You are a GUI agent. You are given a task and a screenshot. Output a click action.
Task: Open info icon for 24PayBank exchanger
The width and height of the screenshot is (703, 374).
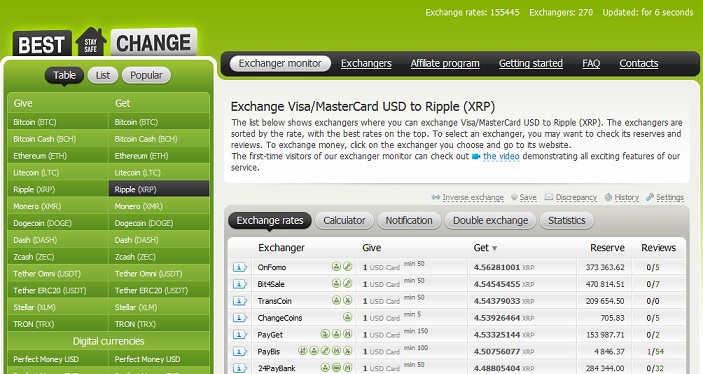tap(240, 368)
